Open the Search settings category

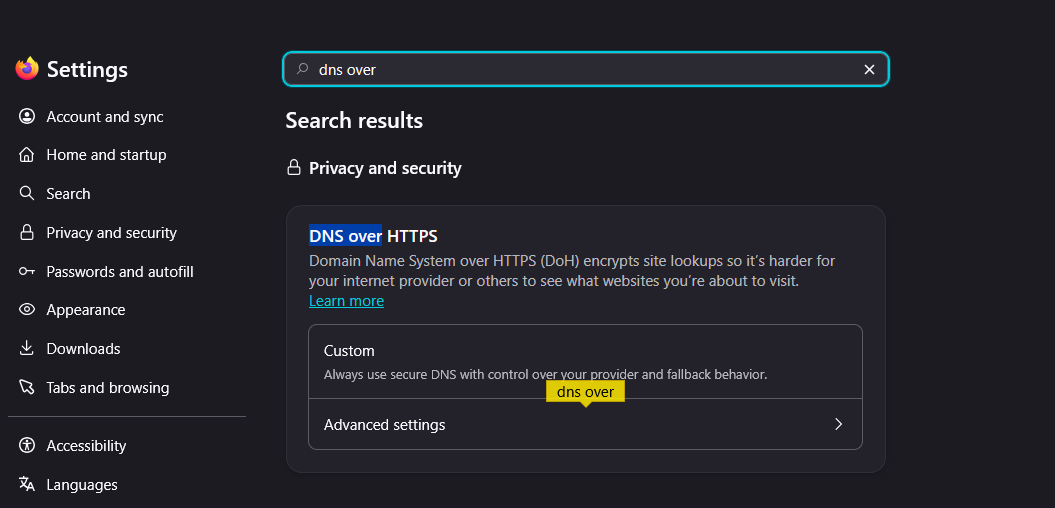pos(68,194)
